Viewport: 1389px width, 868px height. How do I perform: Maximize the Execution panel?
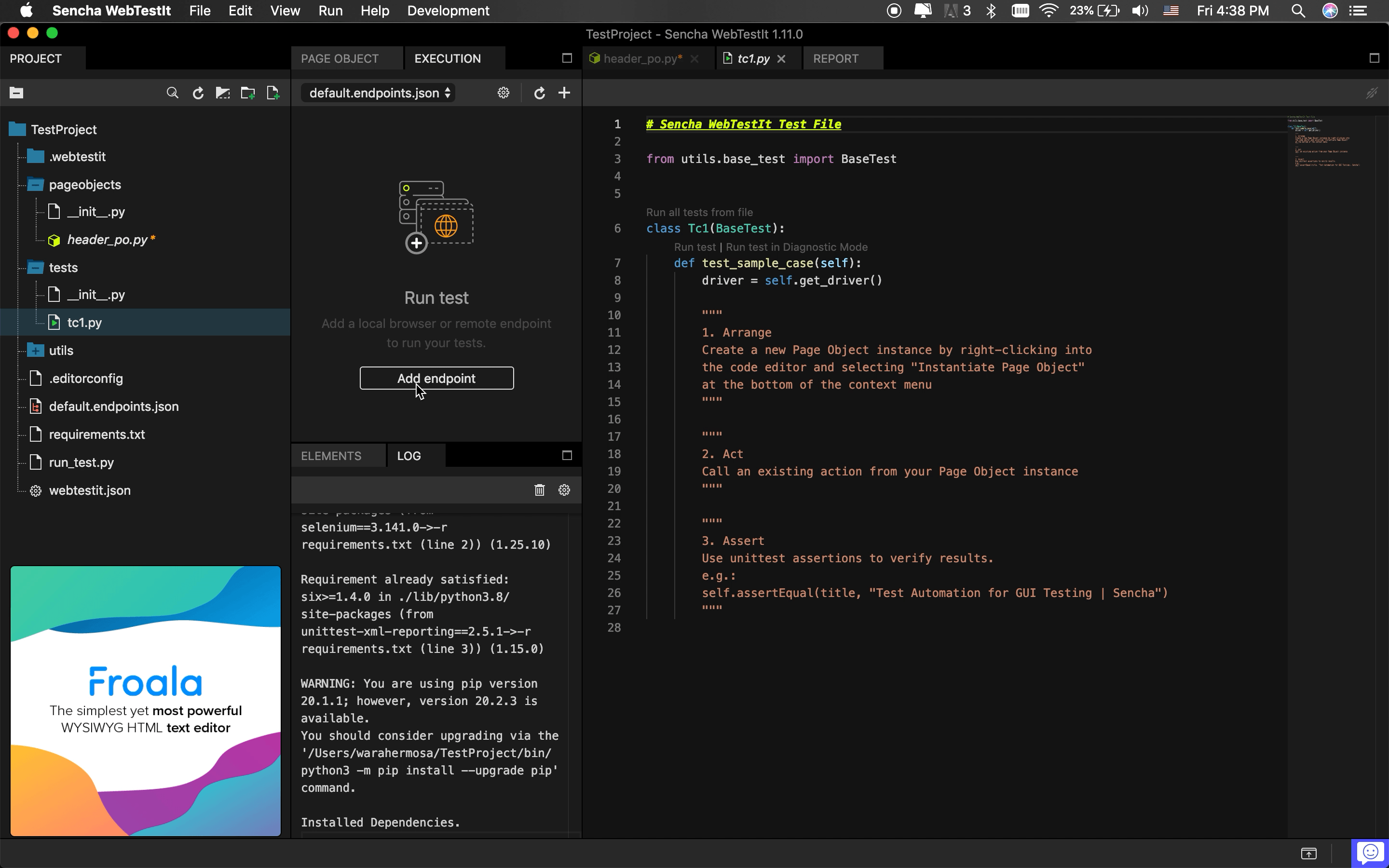click(x=567, y=58)
